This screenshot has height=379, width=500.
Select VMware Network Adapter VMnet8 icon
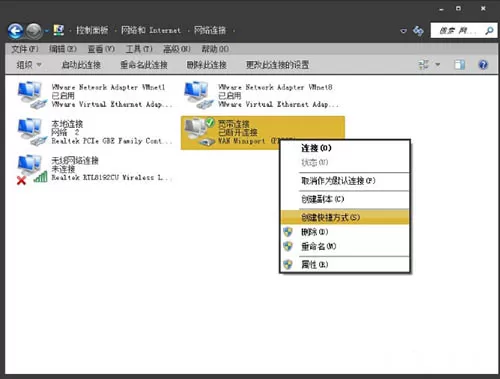point(198,94)
